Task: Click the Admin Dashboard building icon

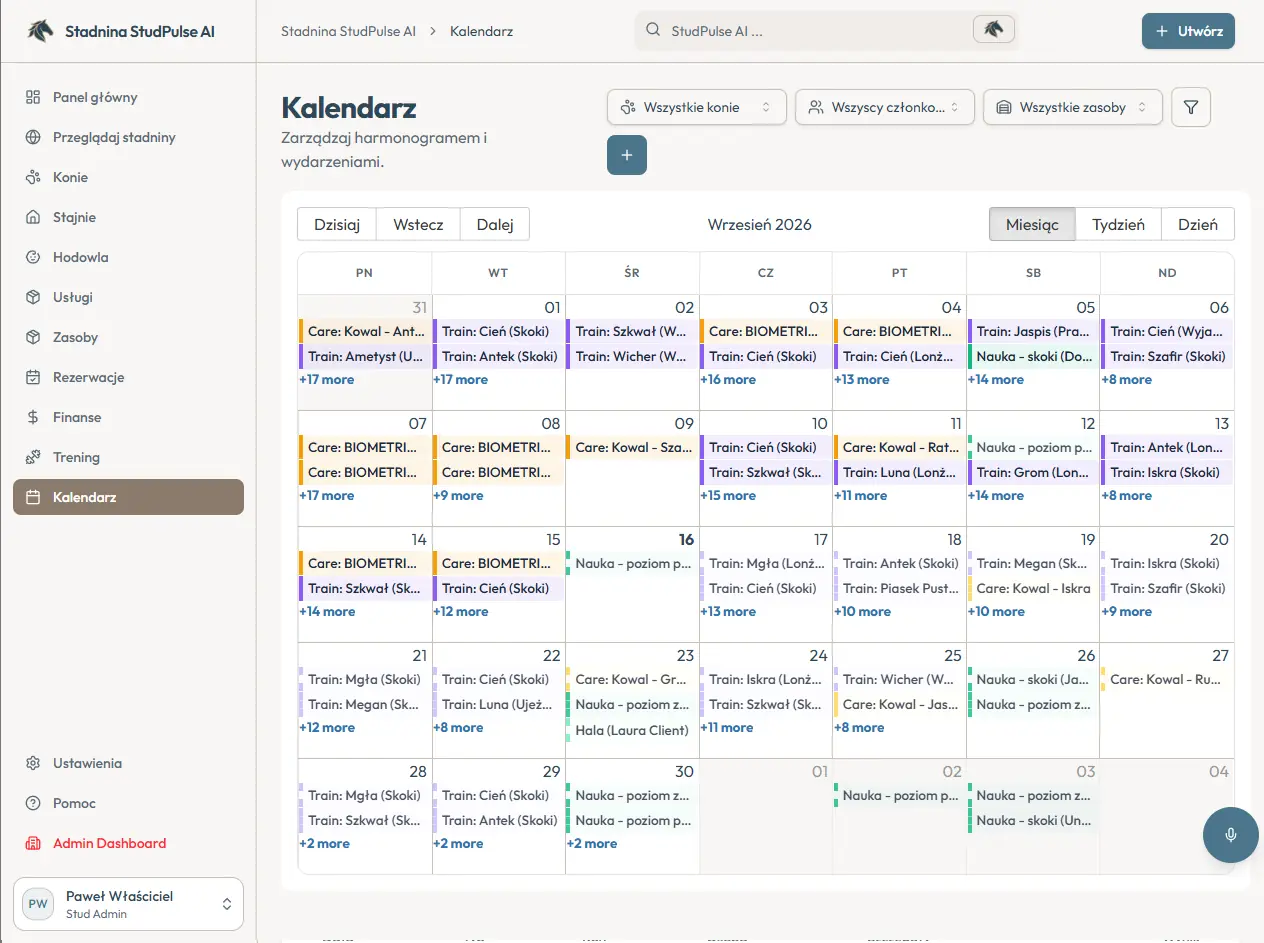Action: point(33,843)
